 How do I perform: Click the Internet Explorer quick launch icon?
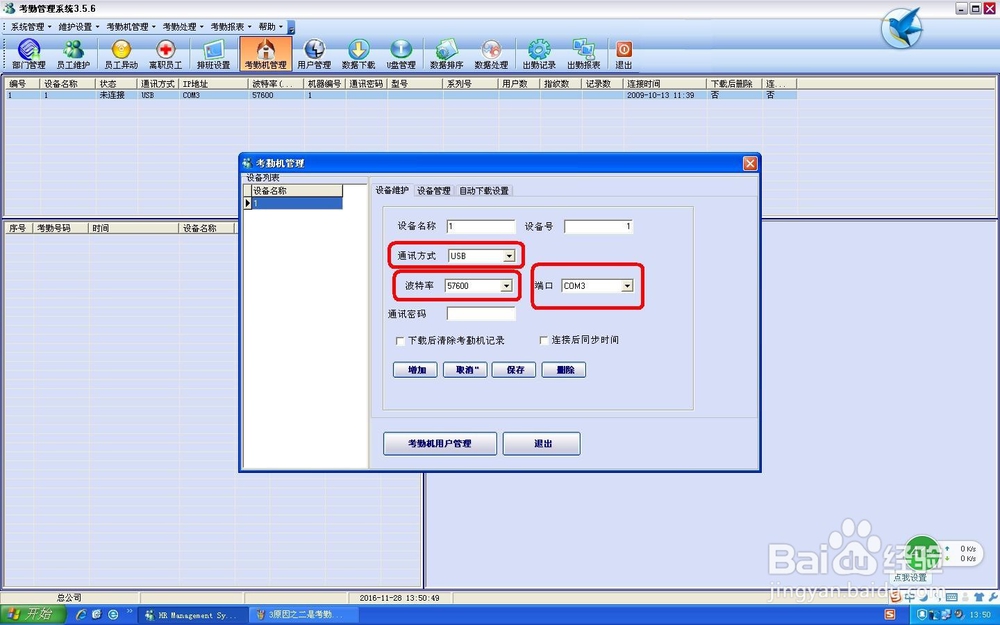point(81,615)
